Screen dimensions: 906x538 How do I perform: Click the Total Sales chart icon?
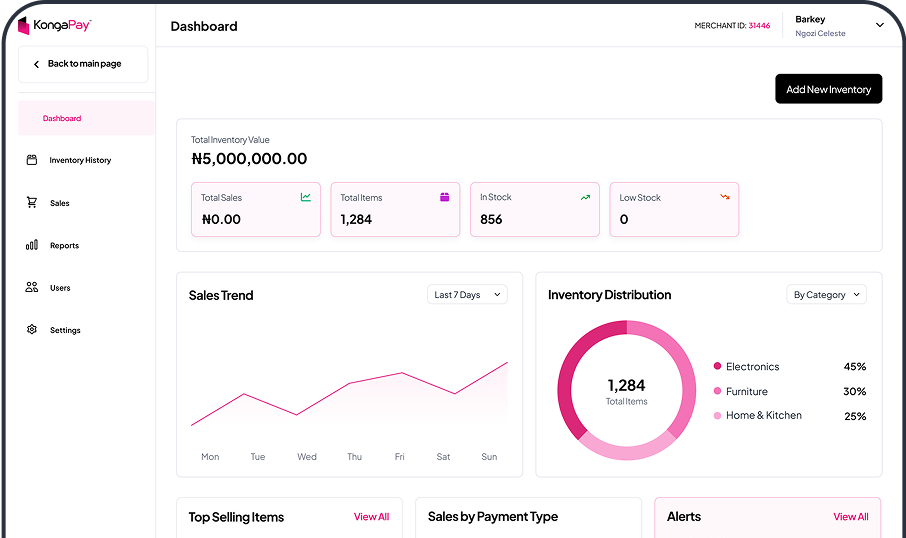click(306, 197)
